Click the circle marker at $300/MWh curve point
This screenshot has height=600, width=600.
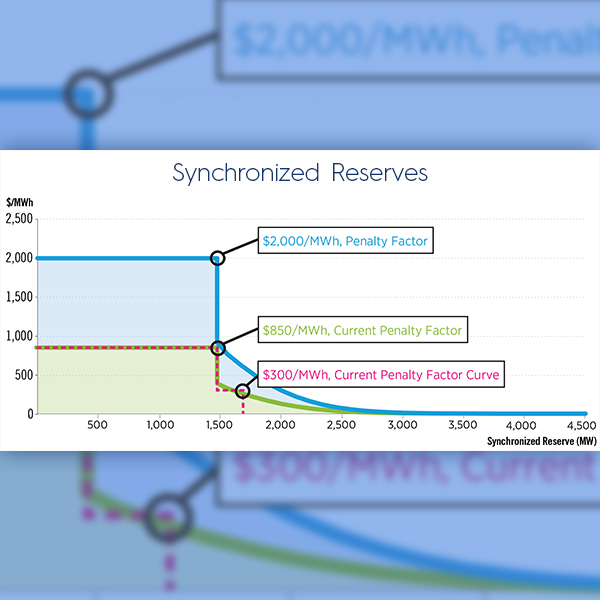click(x=242, y=391)
